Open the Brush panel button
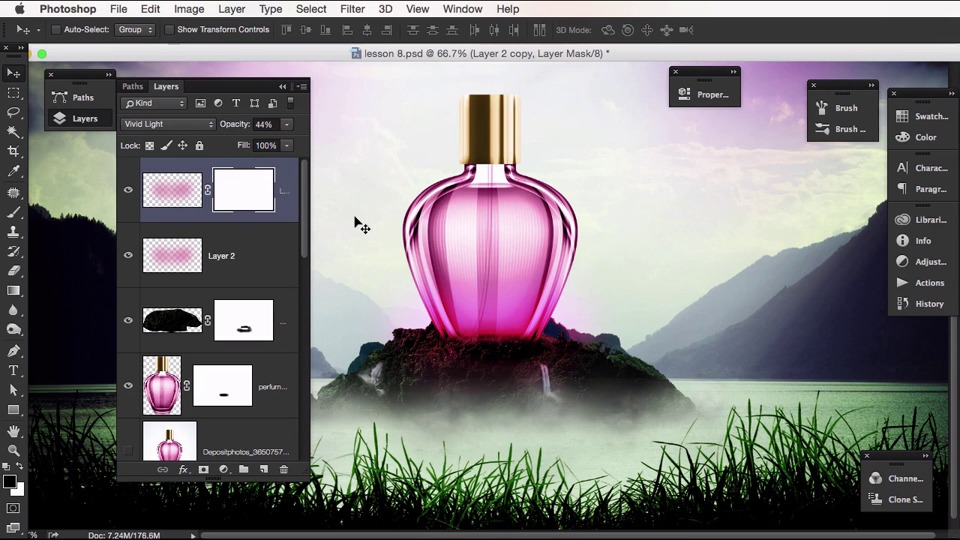960x540 pixels. 838,108
